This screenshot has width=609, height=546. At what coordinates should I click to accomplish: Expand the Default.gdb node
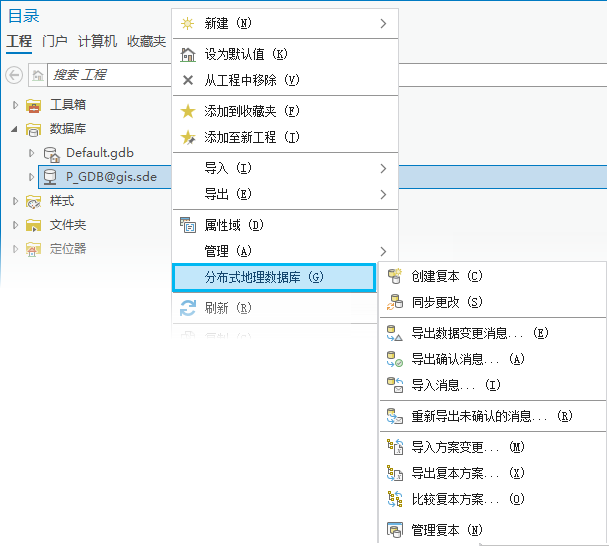(32, 153)
